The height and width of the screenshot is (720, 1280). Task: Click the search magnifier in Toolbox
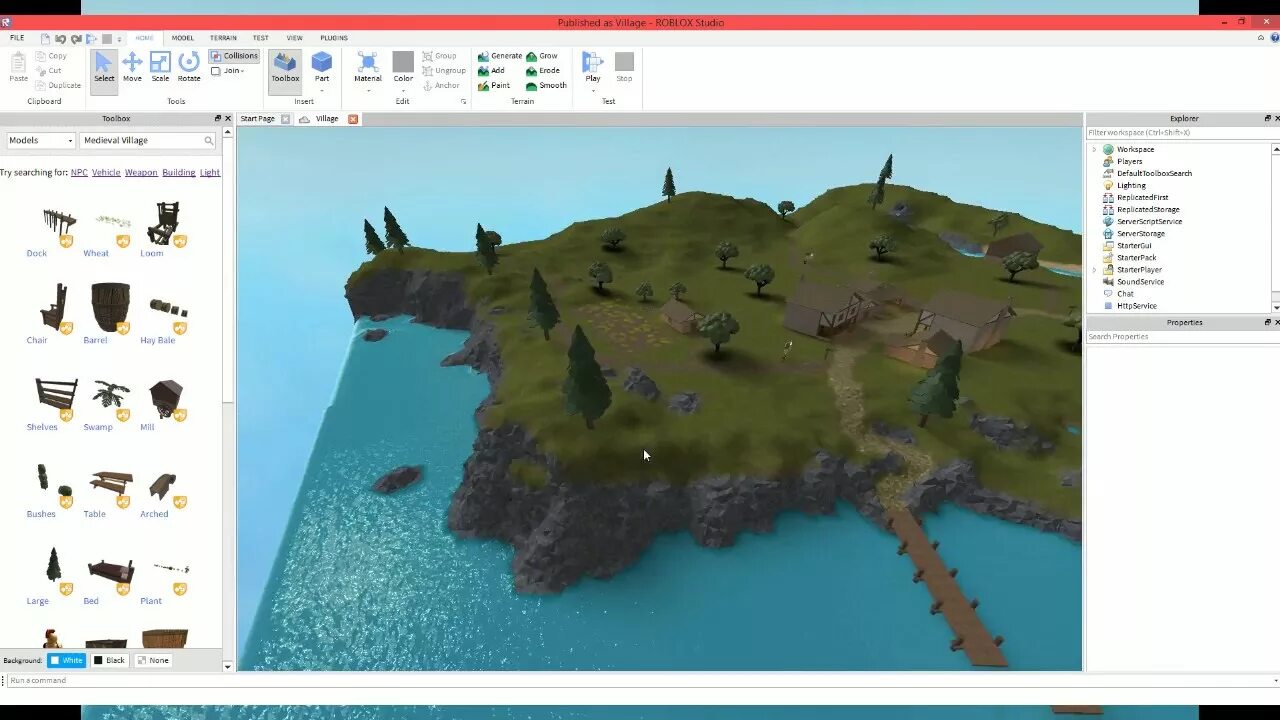coord(208,141)
